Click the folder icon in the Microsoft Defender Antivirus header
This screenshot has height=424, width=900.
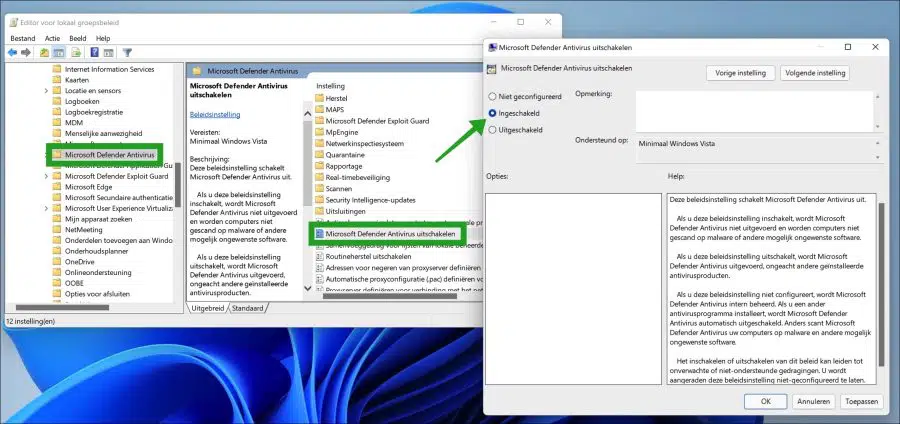click(x=198, y=71)
